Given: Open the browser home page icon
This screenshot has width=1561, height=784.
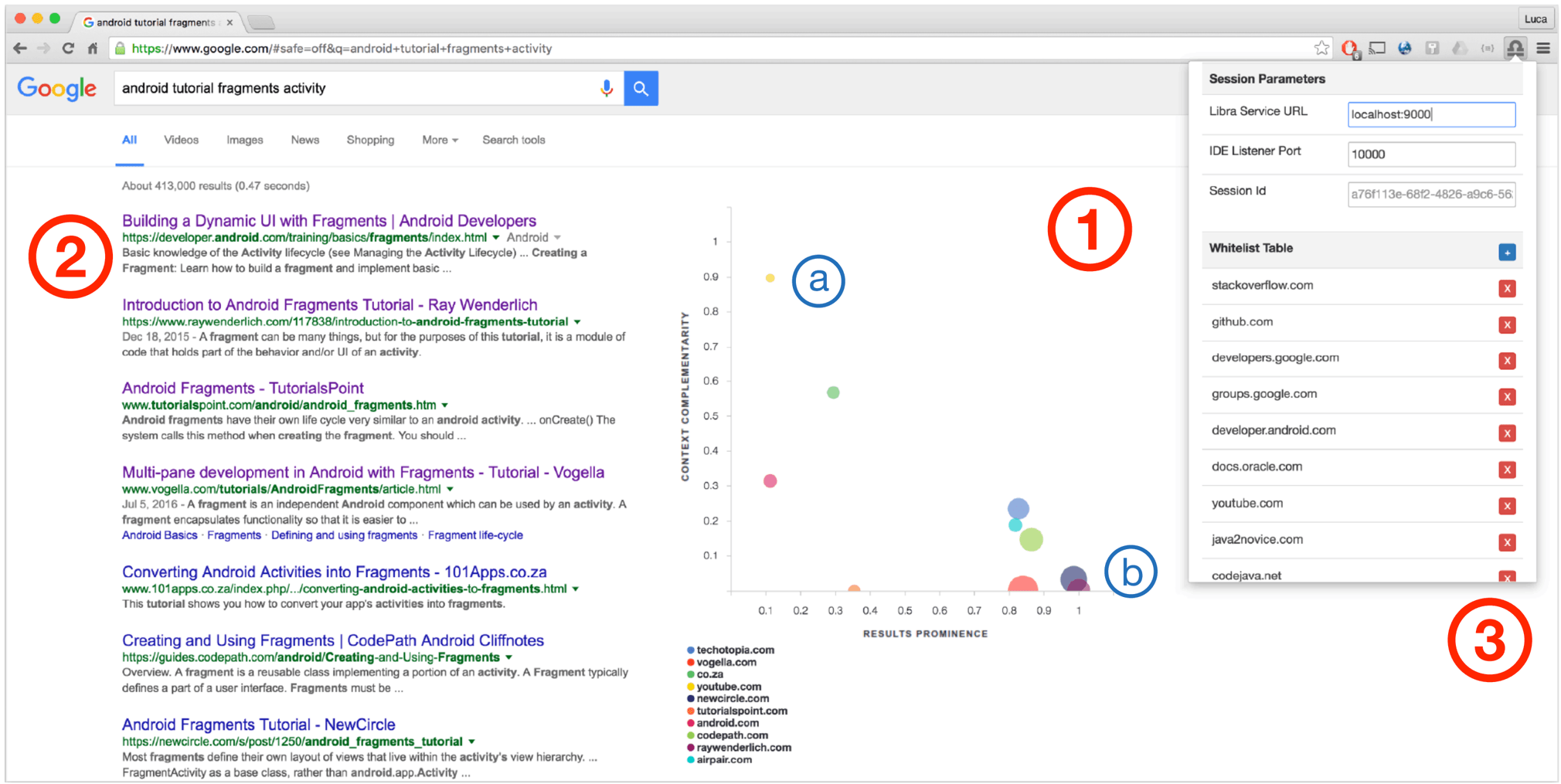Looking at the screenshot, I should coord(93,49).
